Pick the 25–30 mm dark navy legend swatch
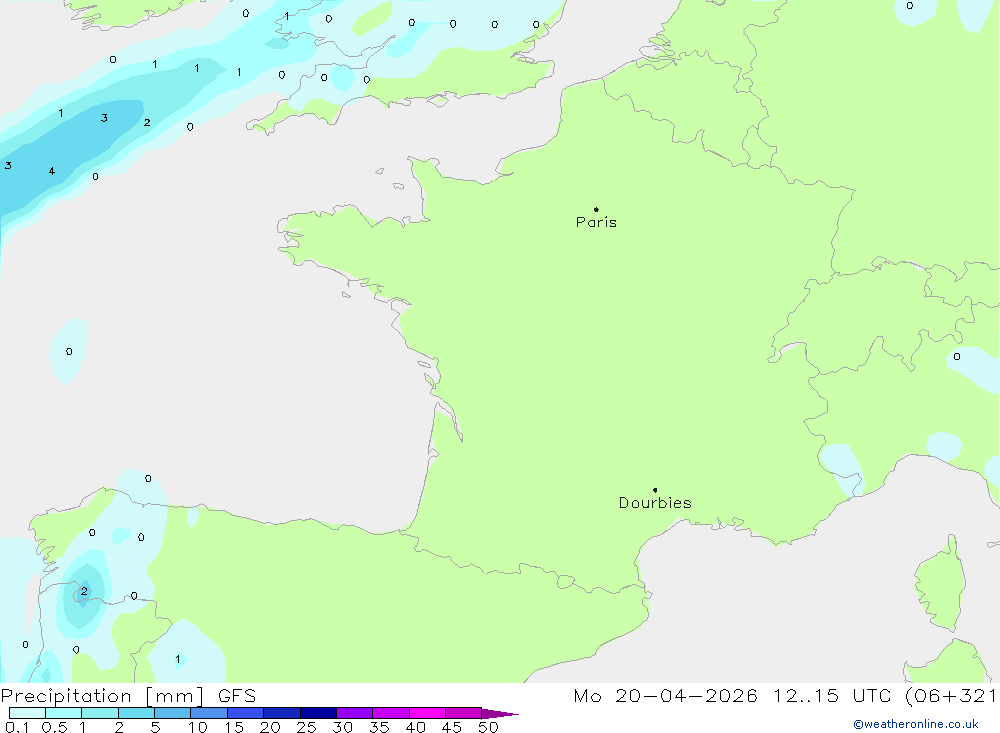Image resolution: width=1000 pixels, height=733 pixels. 318,713
